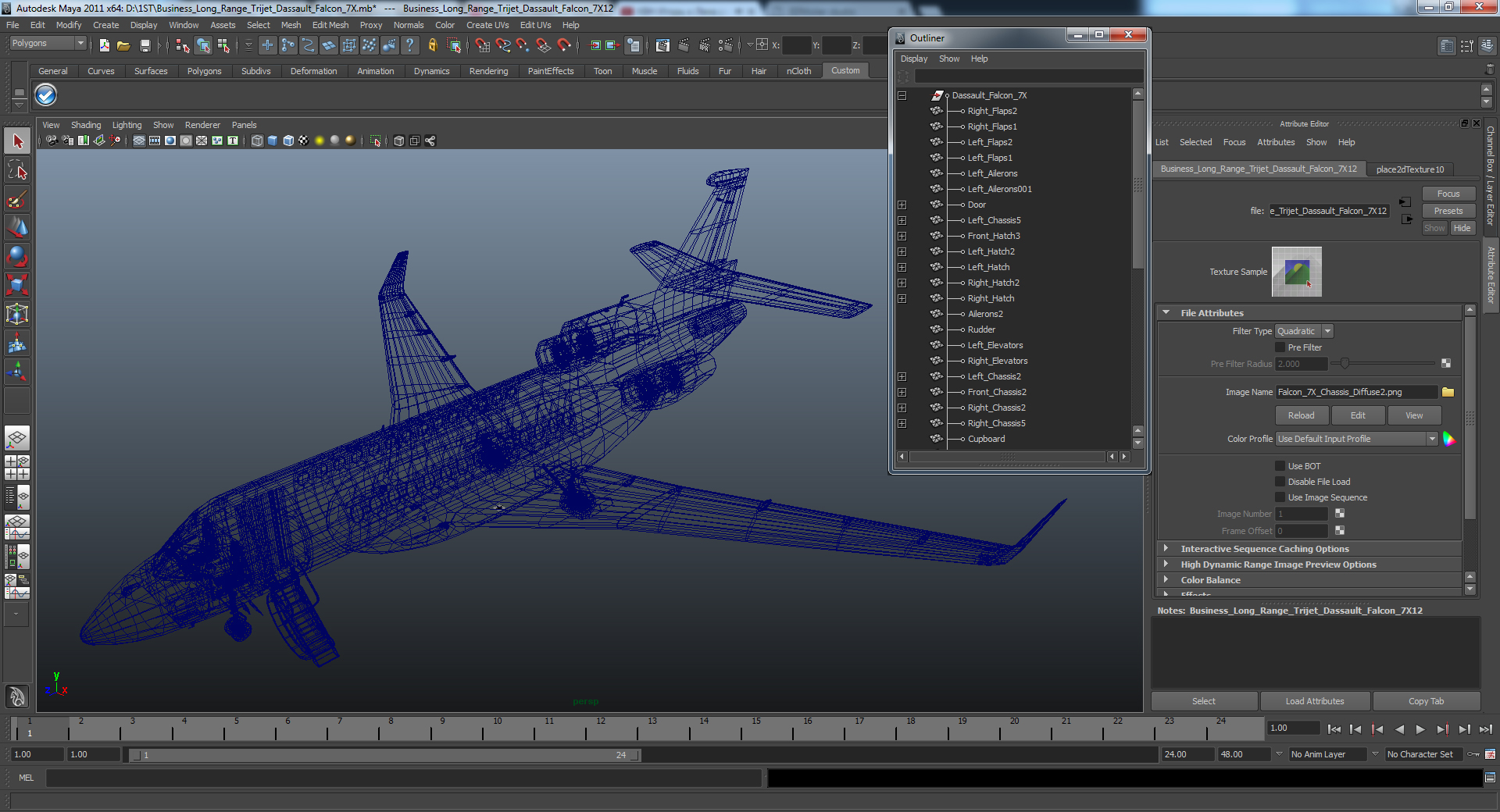Image resolution: width=1500 pixels, height=812 pixels.
Task: Click the Reload button
Action: tap(1301, 415)
